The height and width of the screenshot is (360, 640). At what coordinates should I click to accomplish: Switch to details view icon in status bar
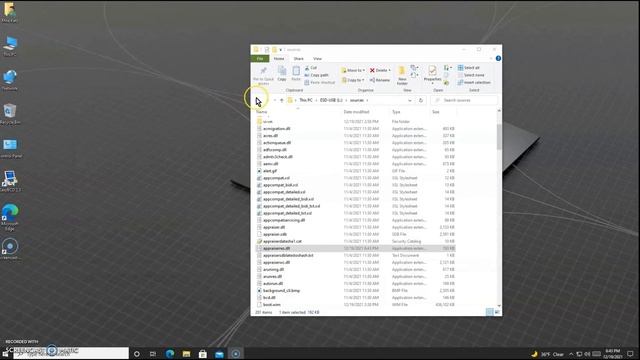pos(489,312)
